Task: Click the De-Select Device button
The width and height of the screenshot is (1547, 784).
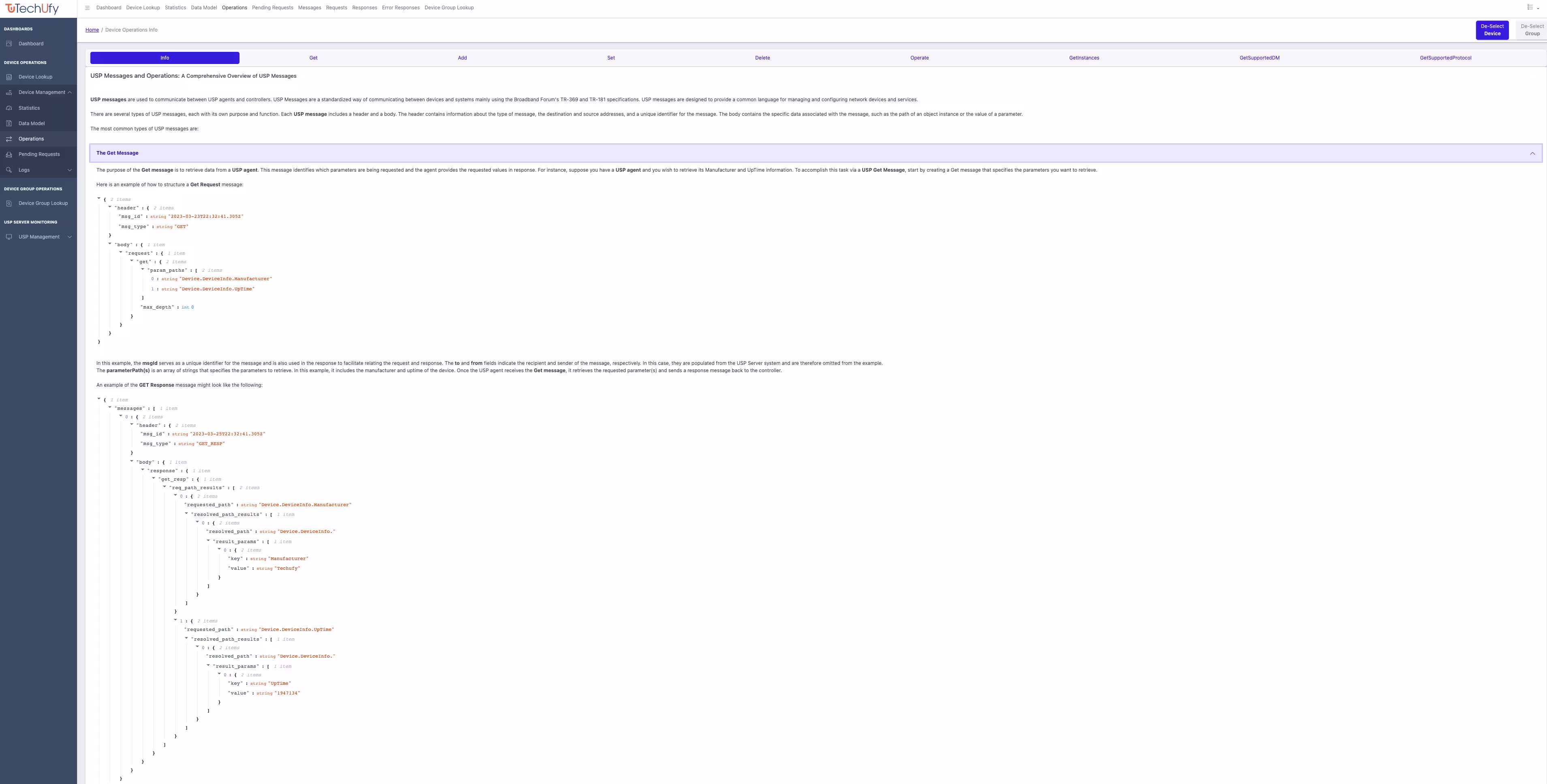Action: pyautogui.click(x=1492, y=30)
